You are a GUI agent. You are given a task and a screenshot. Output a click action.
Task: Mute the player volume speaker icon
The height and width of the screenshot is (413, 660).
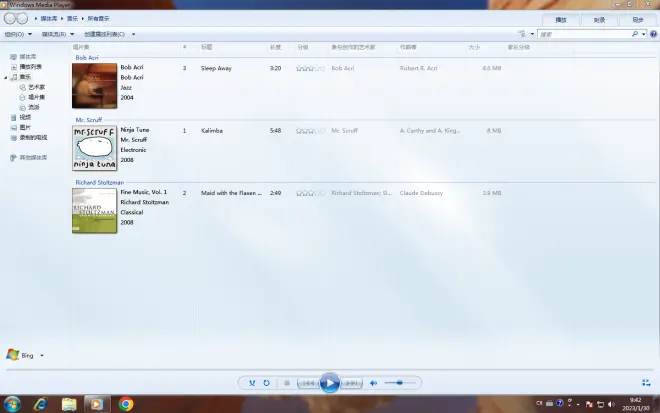[x=373, y=383]
